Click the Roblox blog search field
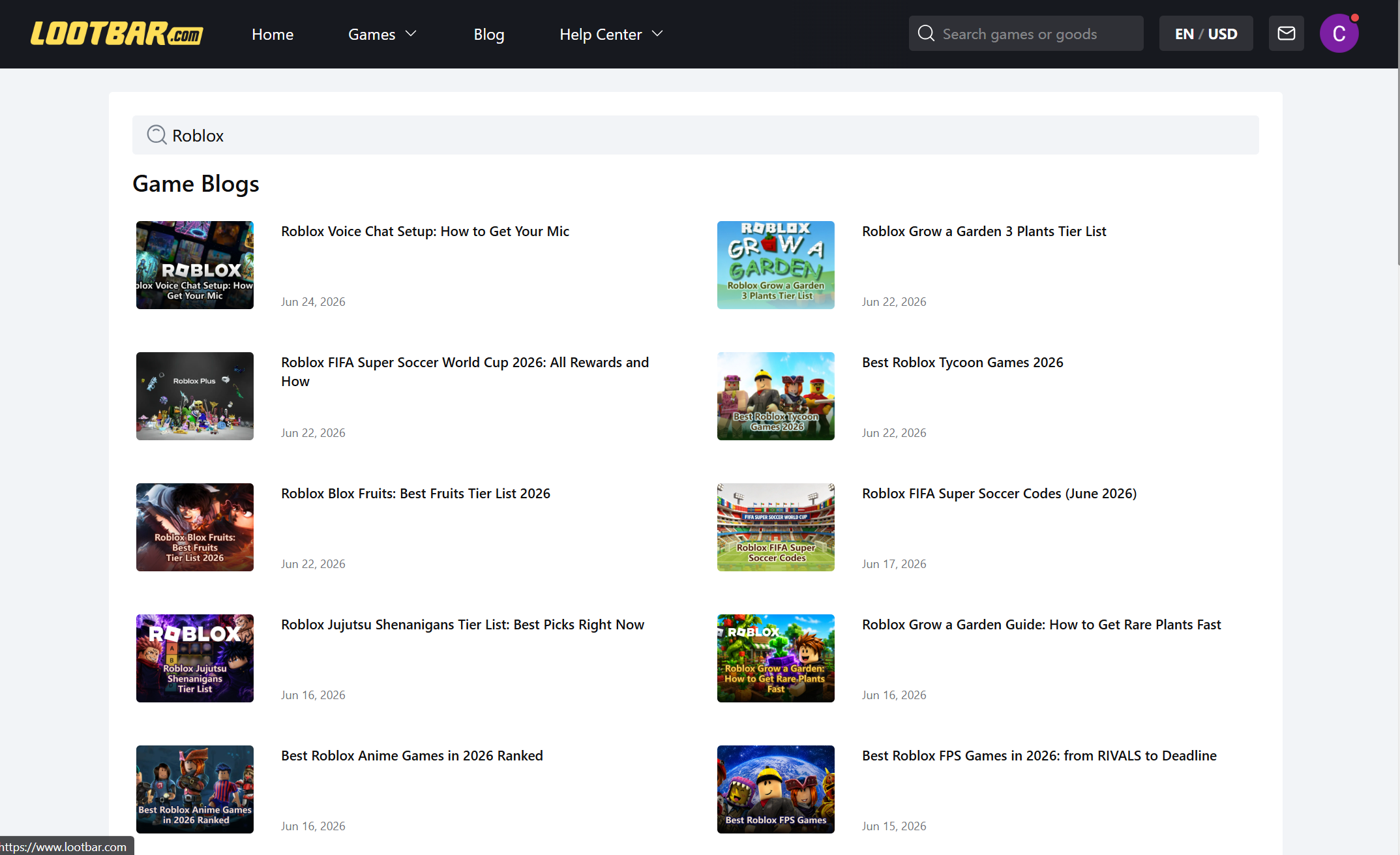Image resolution: width=1400 pixels, height=855 pixels. coord(695,135)
